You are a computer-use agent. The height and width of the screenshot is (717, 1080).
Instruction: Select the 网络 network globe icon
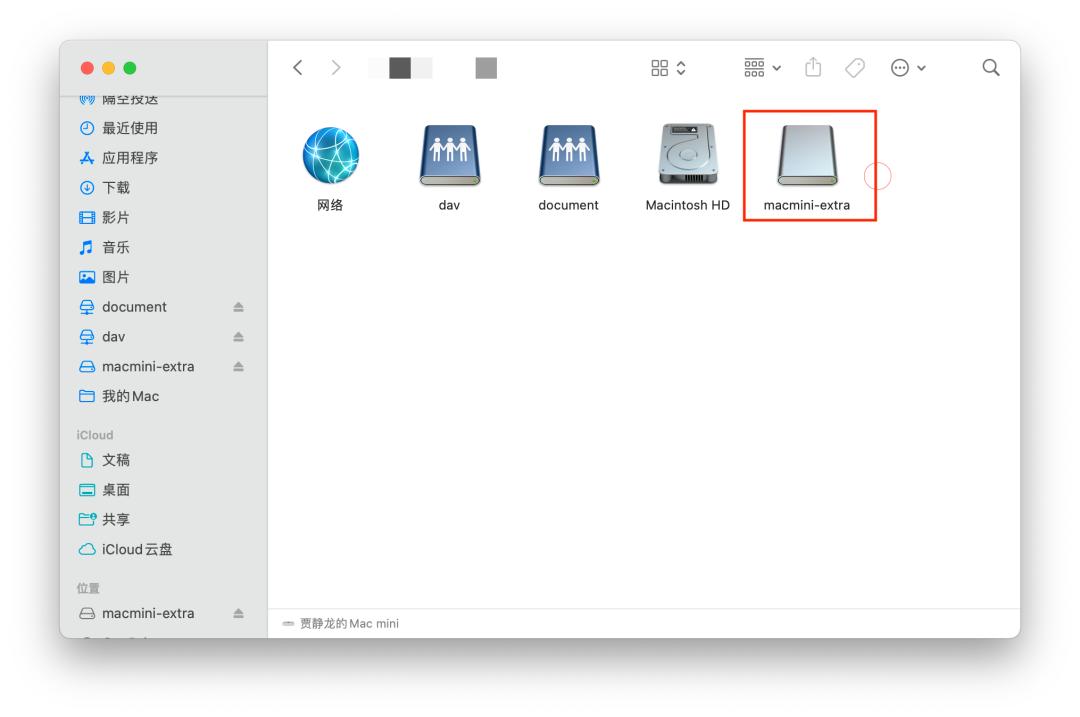tap(331, 155)
